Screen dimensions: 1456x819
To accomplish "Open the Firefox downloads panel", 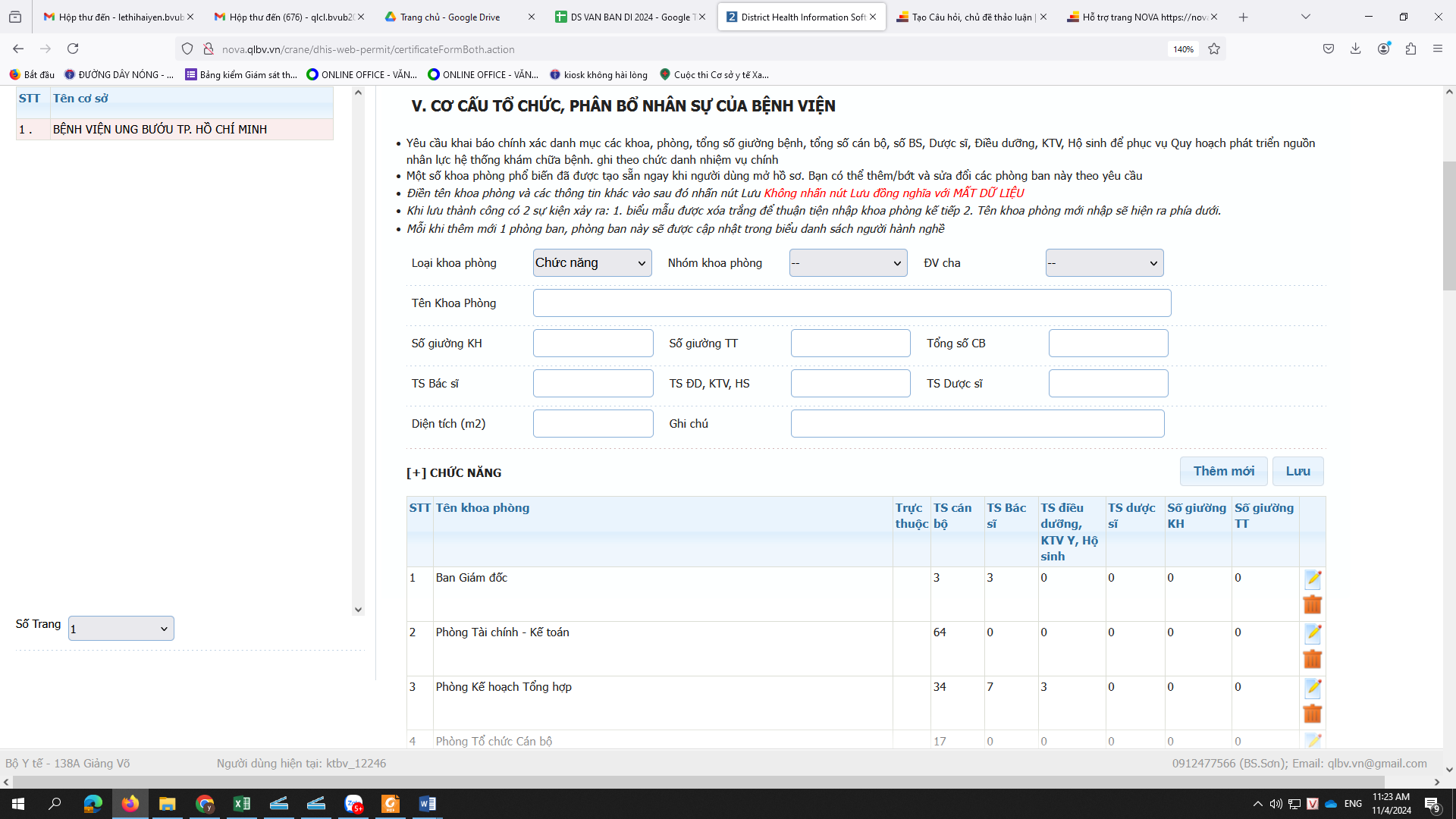I will (x=1355, y=49).
